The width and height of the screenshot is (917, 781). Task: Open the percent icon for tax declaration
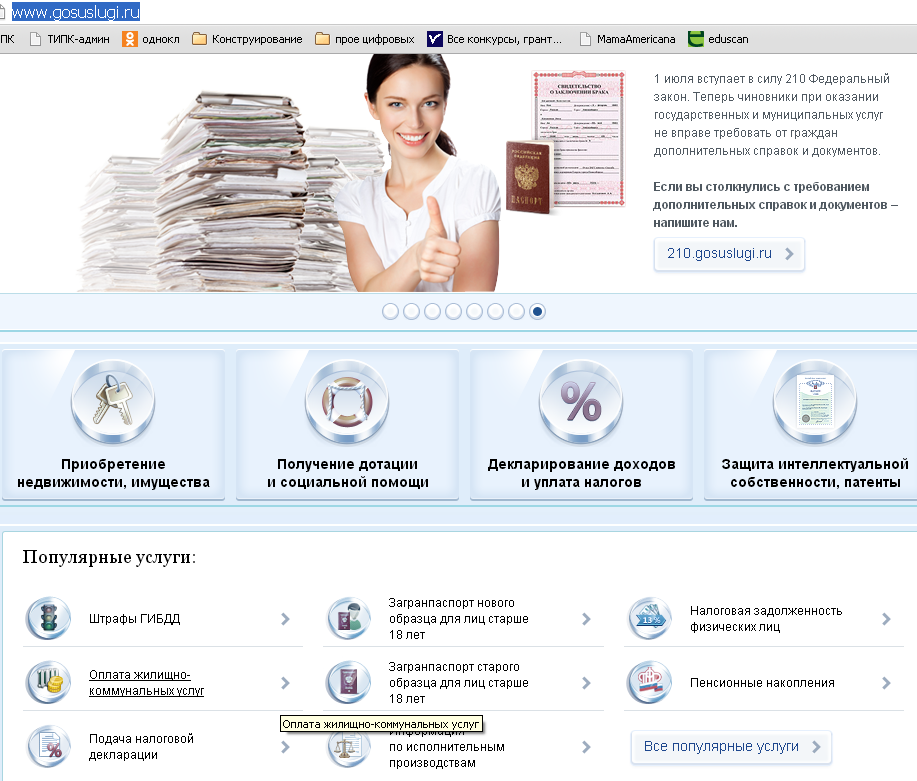pyautogui.click(x=581, y=403)
